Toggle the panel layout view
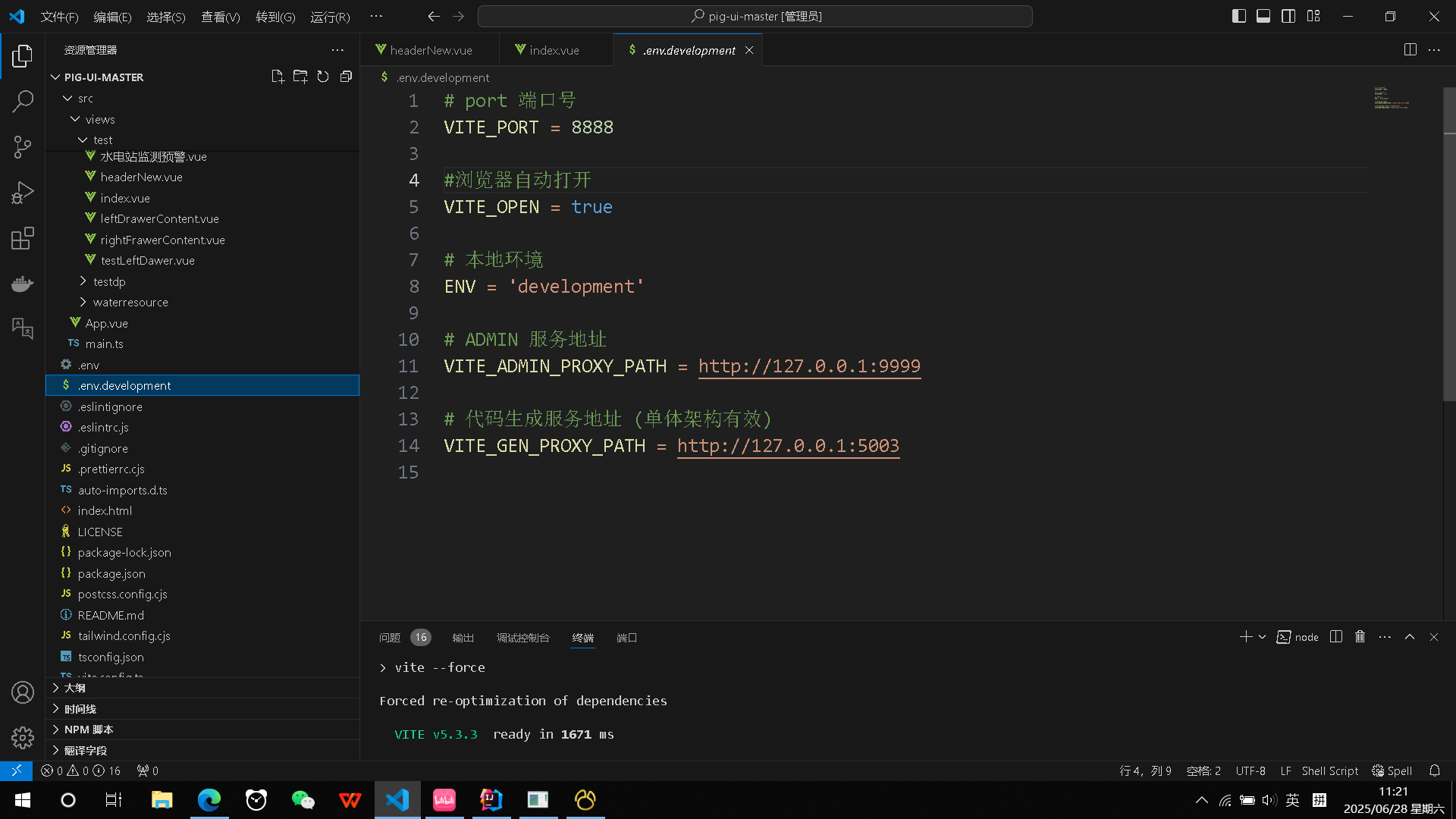 point(1263,15)
